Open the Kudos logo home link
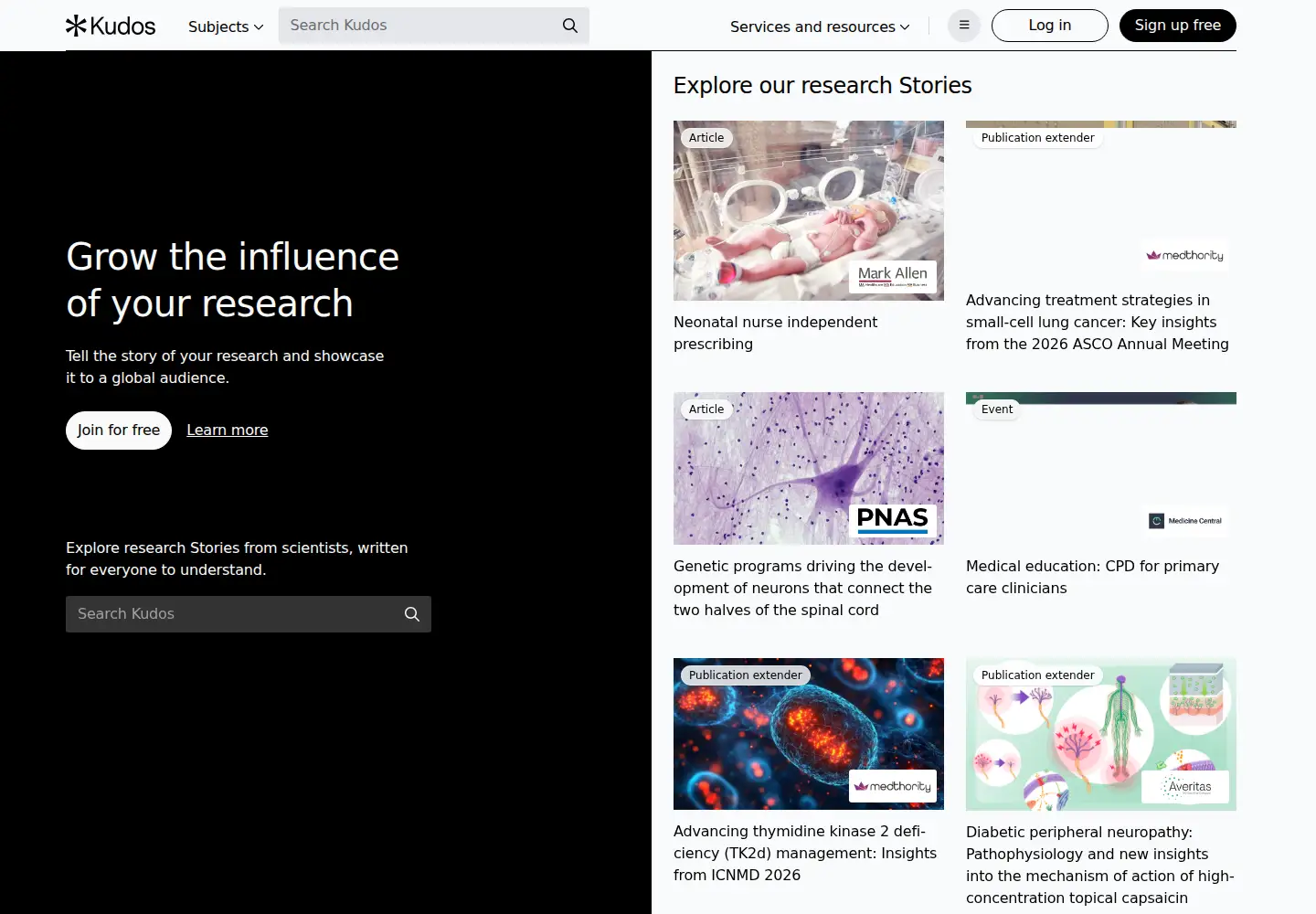Image resolution: width=1316 pixels, height=914 pixels. coord(111,26)
